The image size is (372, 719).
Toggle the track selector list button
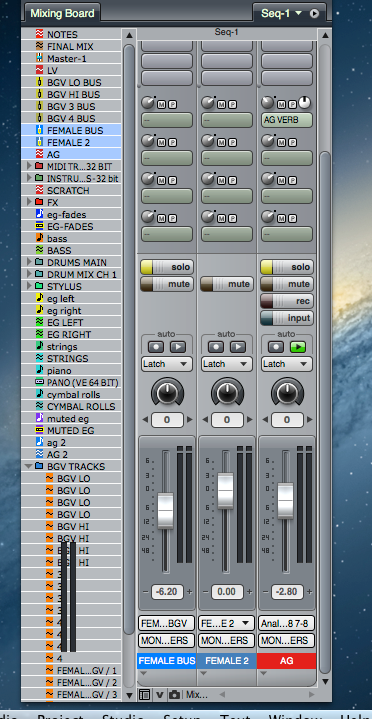pyautogui.click(x=144, y=695)
